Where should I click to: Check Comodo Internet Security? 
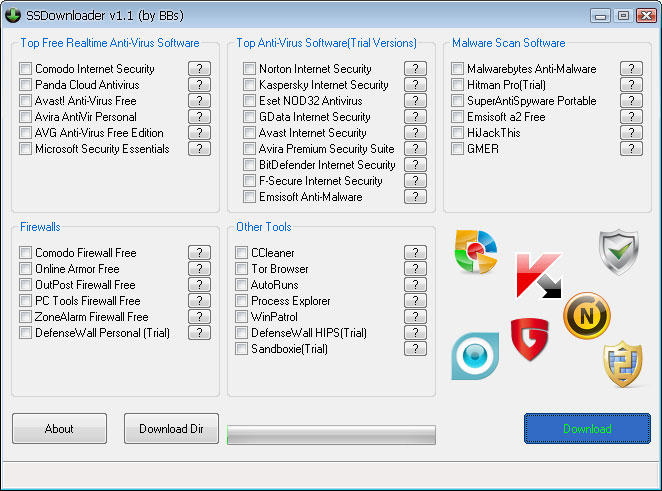25,68
